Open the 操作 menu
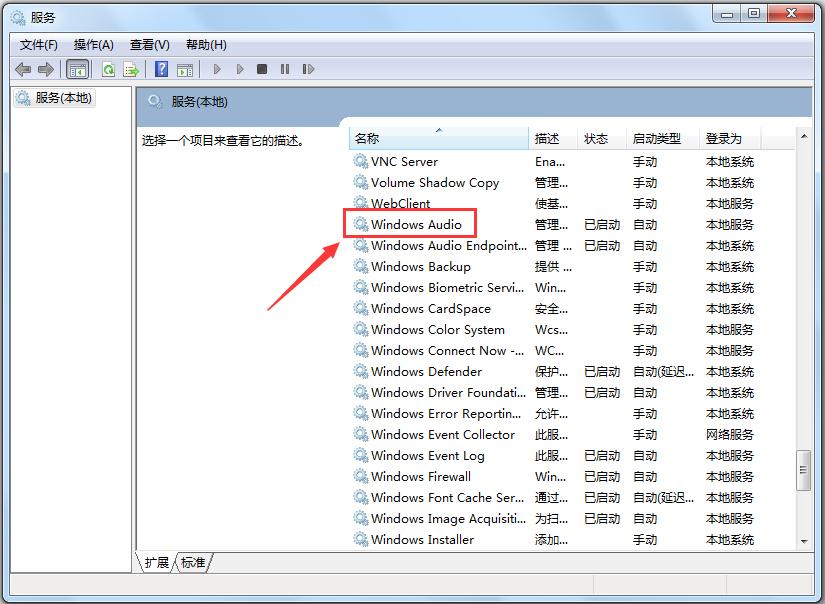 [x=93, y=44]
